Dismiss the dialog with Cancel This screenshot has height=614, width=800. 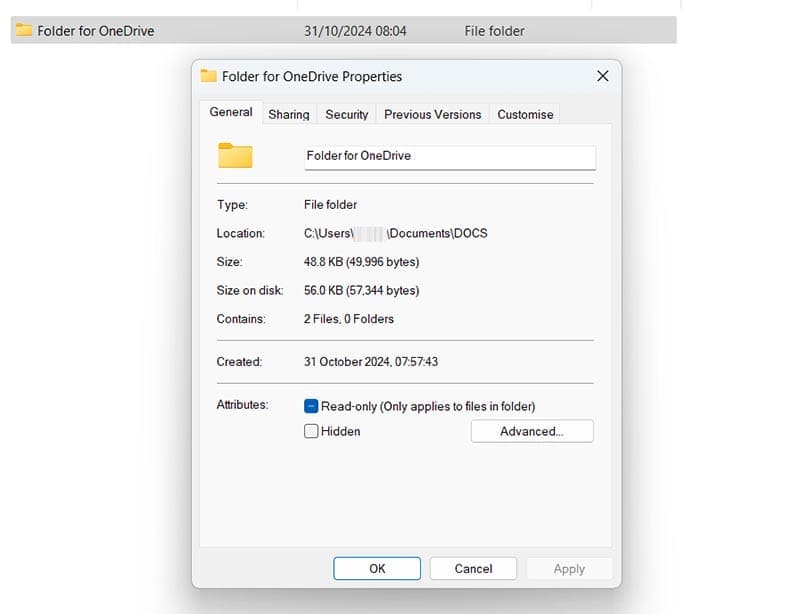click(x=473, y=569)
